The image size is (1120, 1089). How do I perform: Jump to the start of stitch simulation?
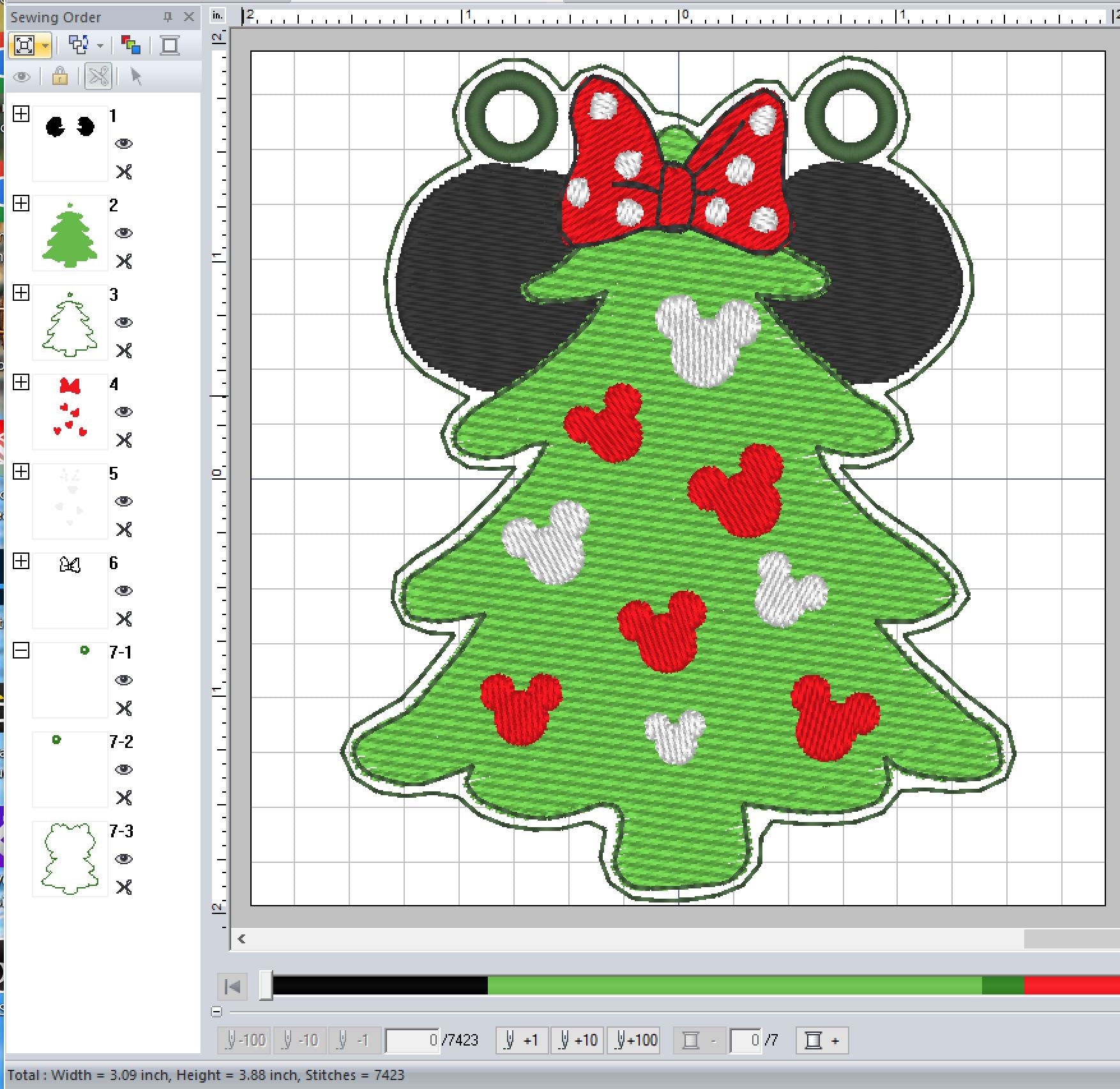[232, 987]
